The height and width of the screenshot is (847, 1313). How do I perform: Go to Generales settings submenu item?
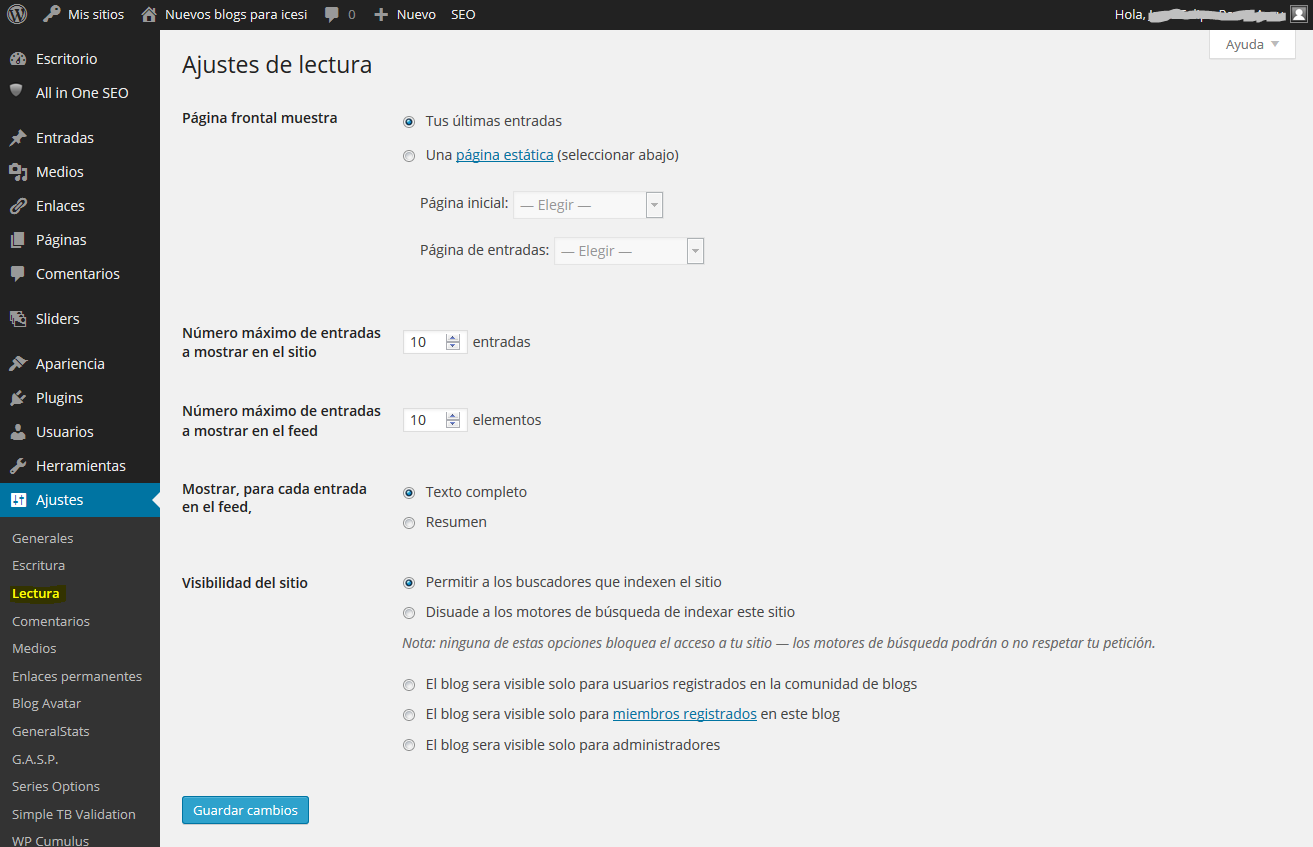(43, 538)
